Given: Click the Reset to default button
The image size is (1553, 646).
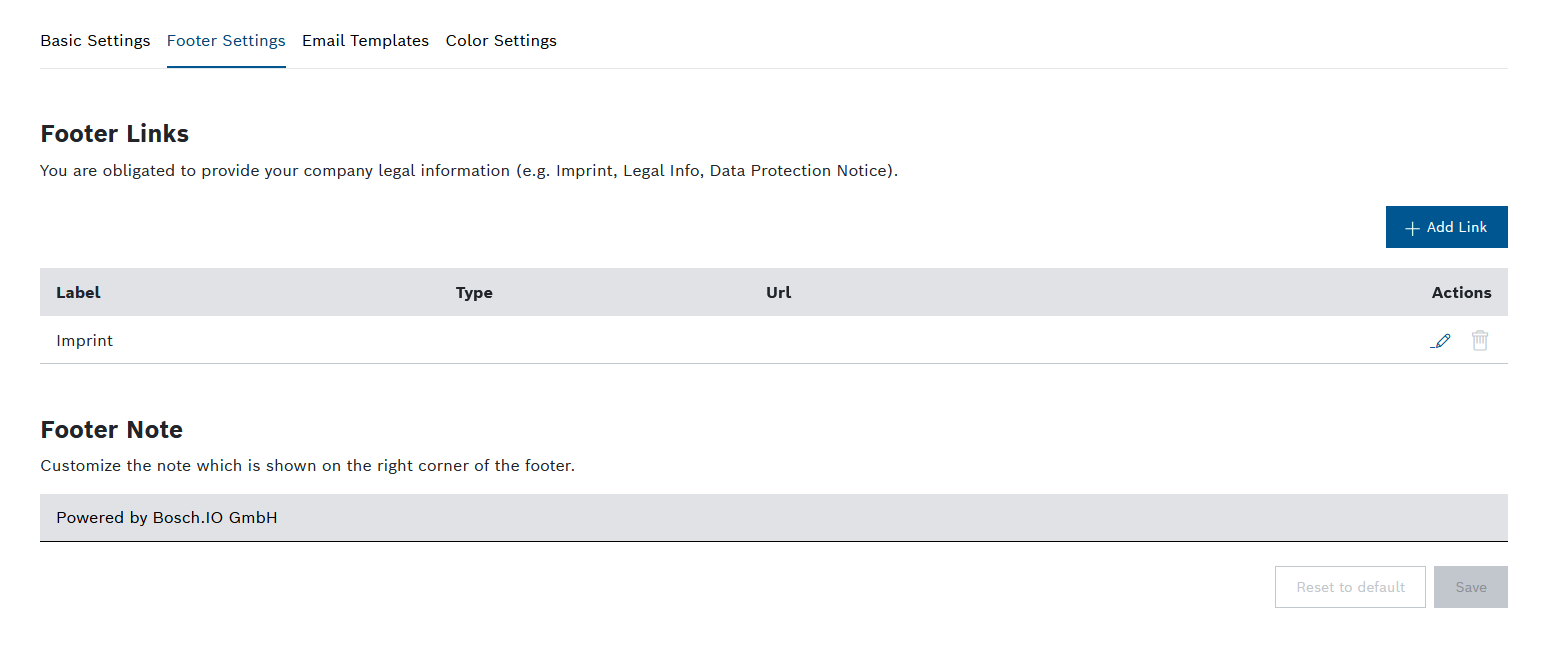Looking at the screenshot, I should click(1350, 587).
